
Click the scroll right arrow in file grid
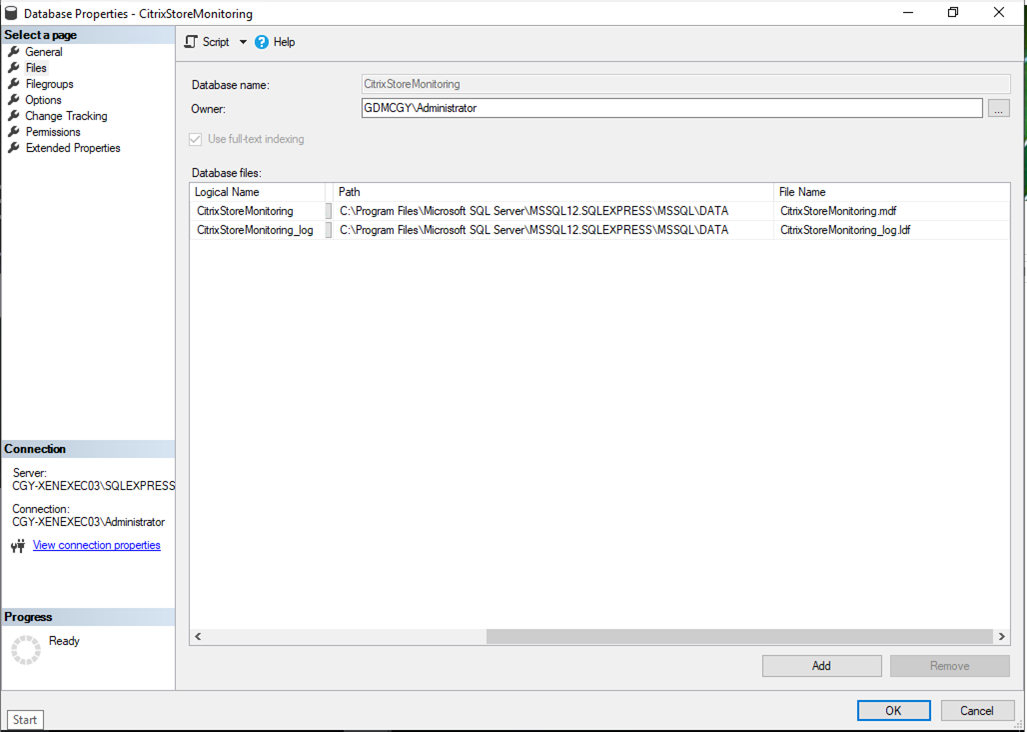pos(1001,636)
